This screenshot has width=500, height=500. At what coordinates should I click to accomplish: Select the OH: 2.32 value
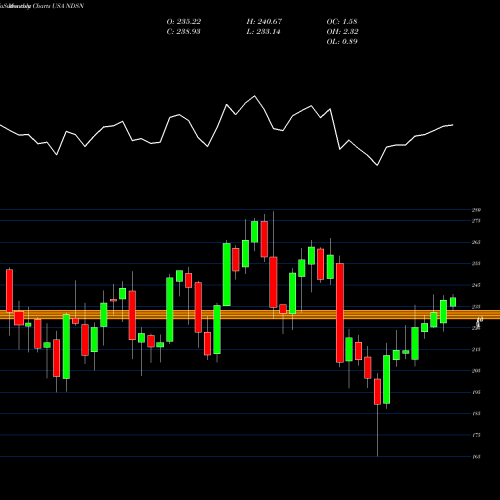pyautogui.click(x=343, y=32)
